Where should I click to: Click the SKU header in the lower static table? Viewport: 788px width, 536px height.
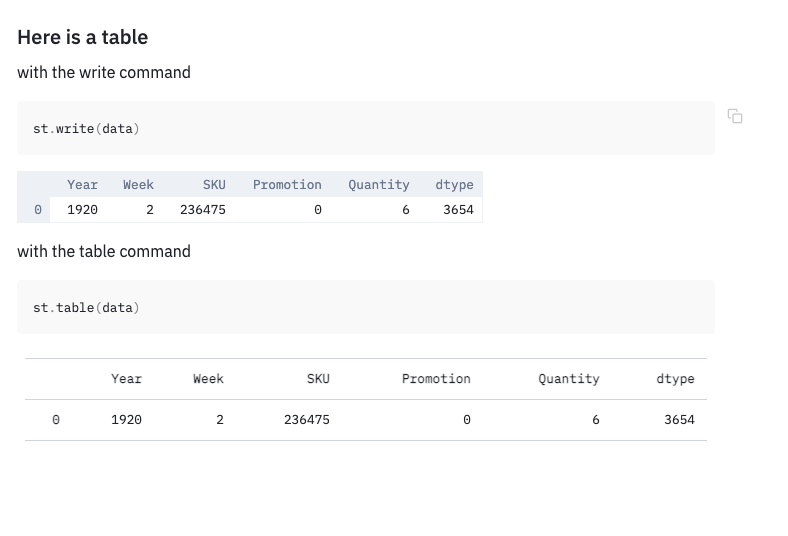pos(318,379)
